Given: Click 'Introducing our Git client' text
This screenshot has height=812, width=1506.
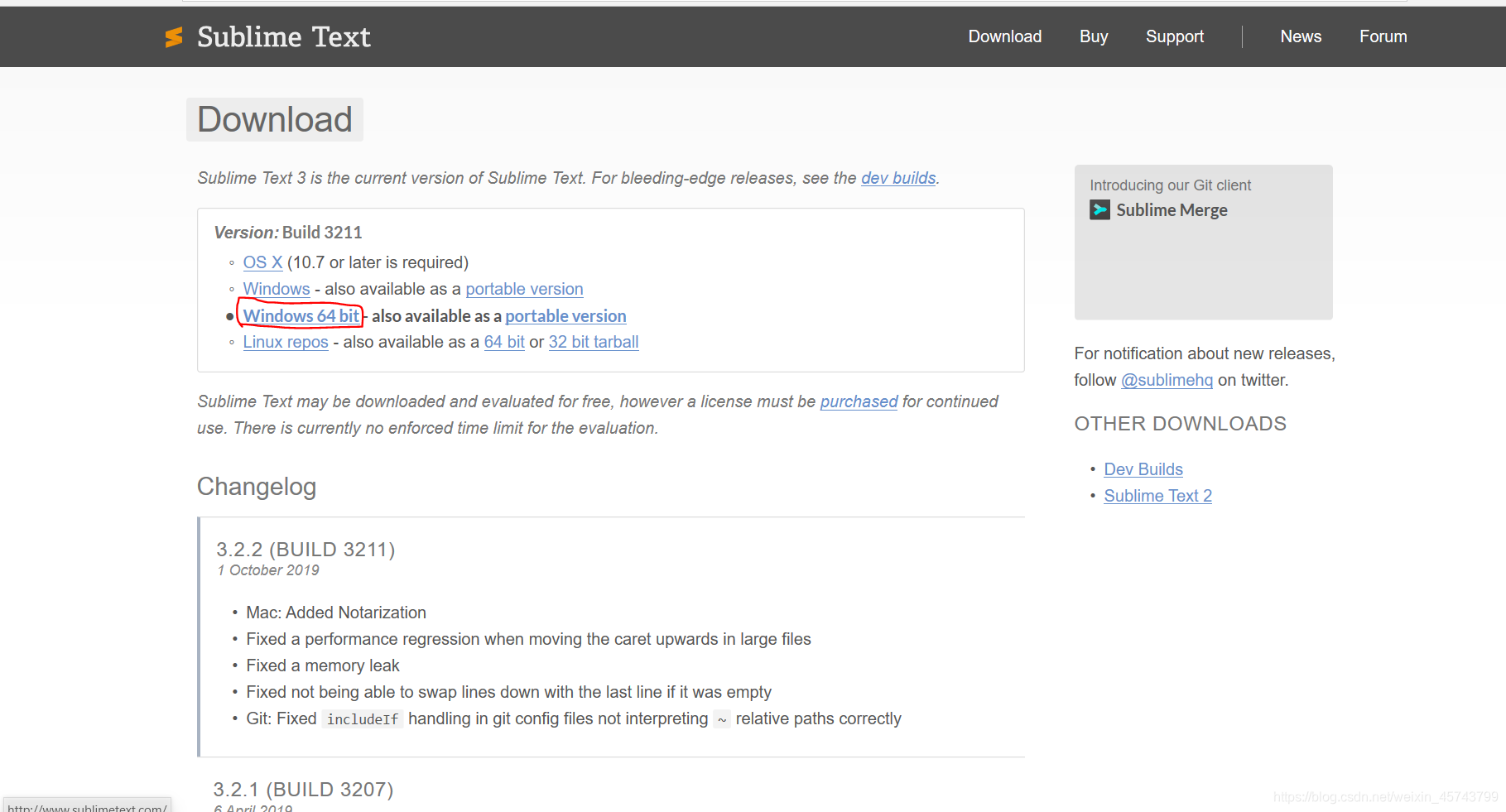Looking at the screenshot, I should pyautogui.click(x=1170, y=185).
